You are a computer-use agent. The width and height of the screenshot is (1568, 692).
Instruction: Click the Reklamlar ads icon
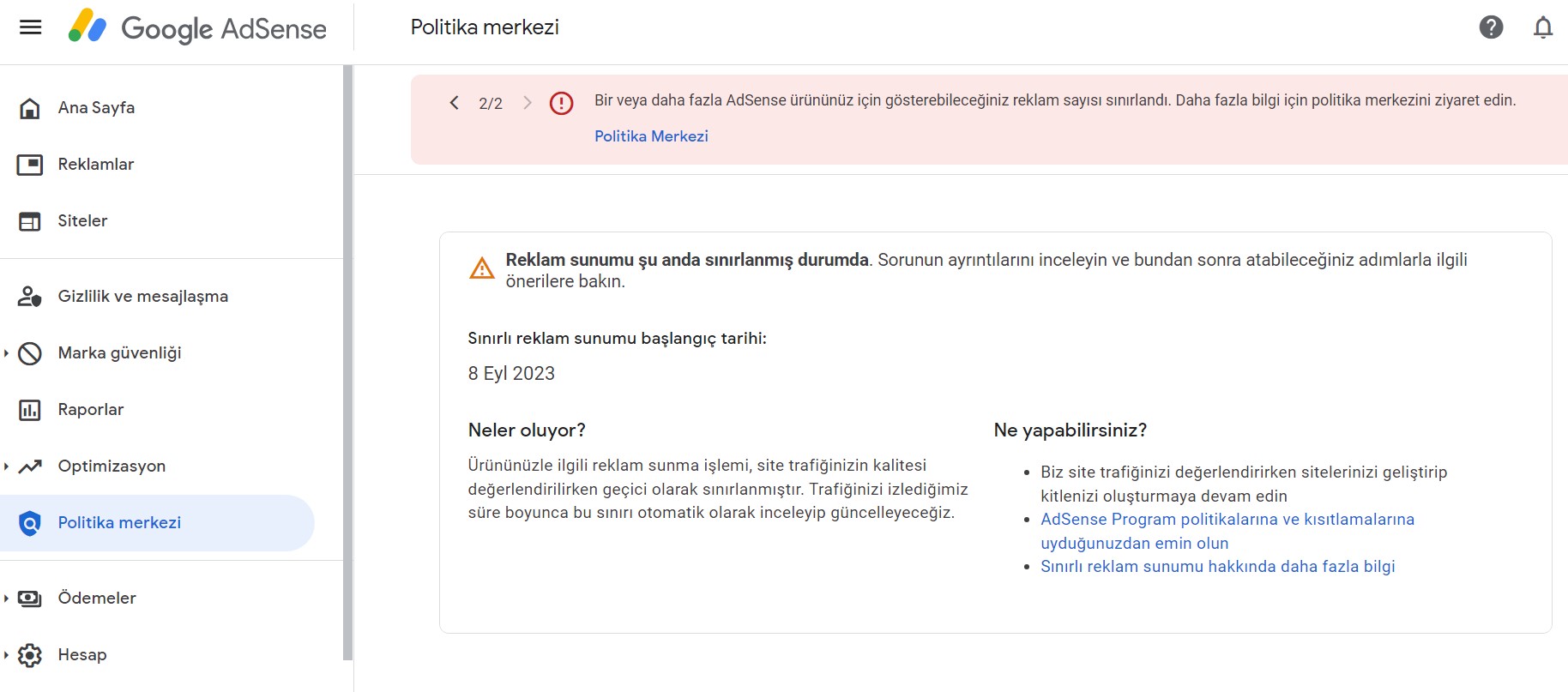[x=30, y=165]
